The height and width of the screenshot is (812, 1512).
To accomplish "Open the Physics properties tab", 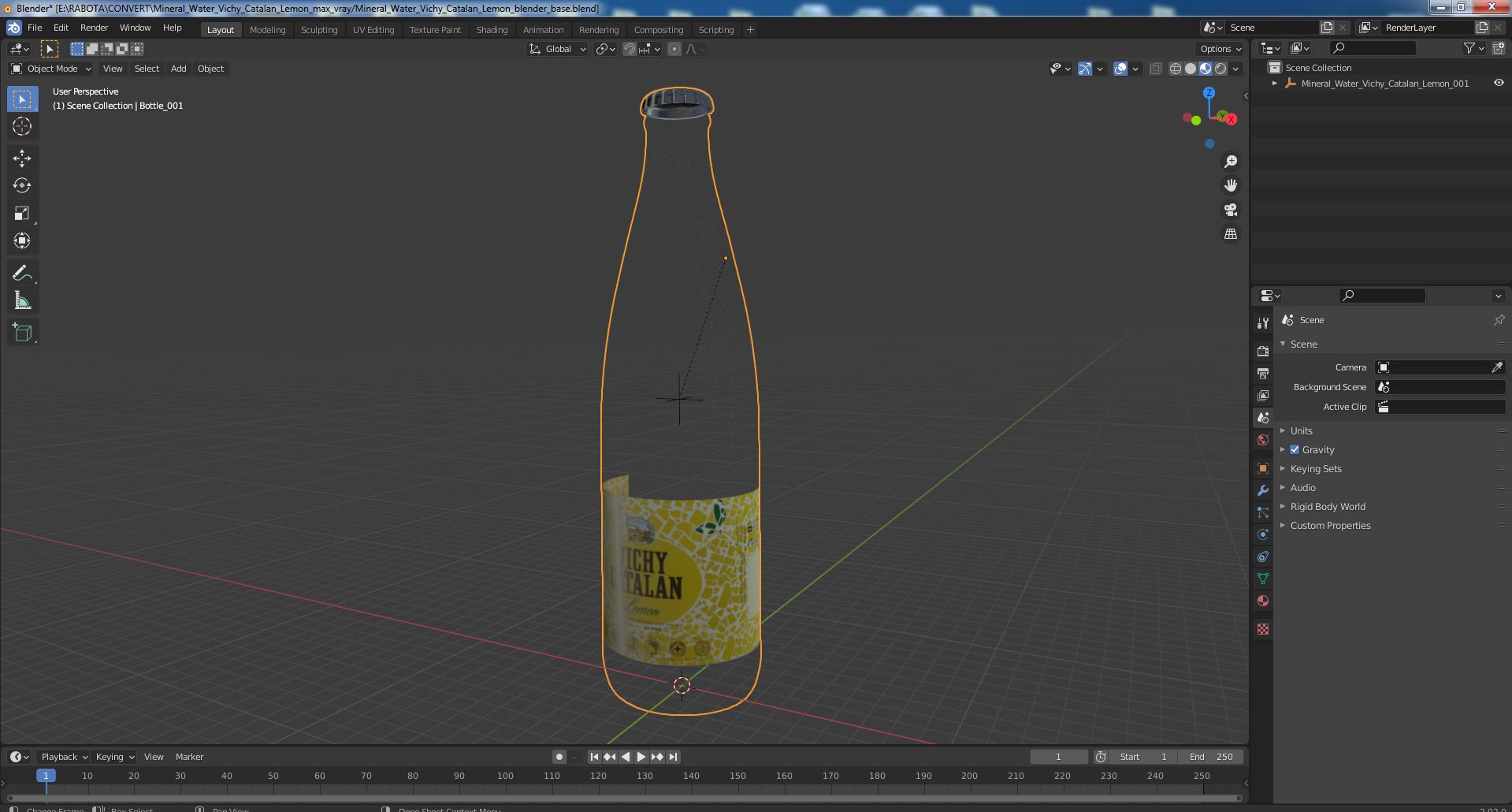I will (x=1263, y=535).
